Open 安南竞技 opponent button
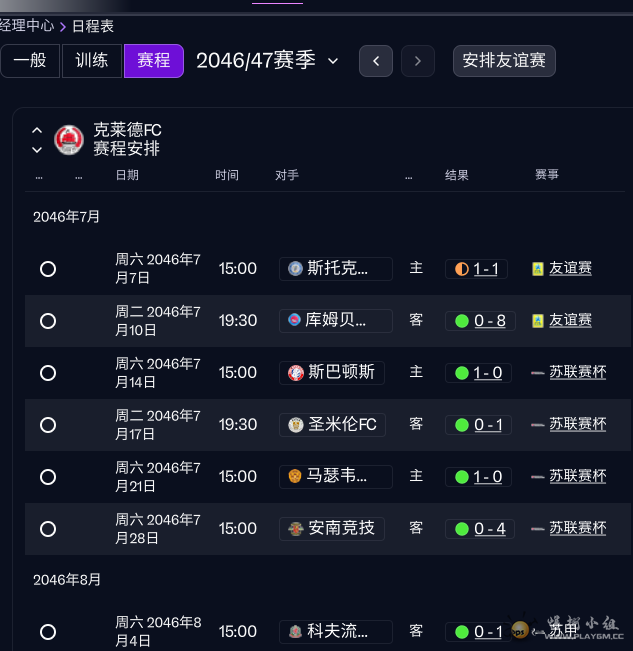This screenshot has width=633, height=651. 332,529
